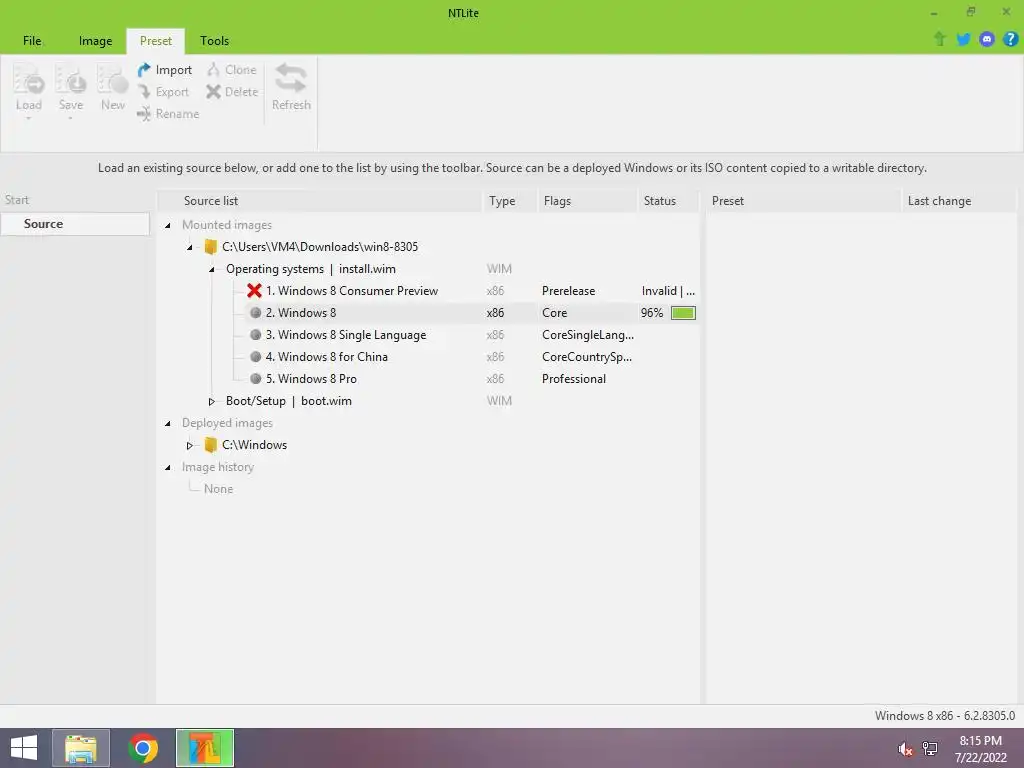1024x768 pixels.
Task: Click the C:\Windows folder icon
Action: click(210, 445)
